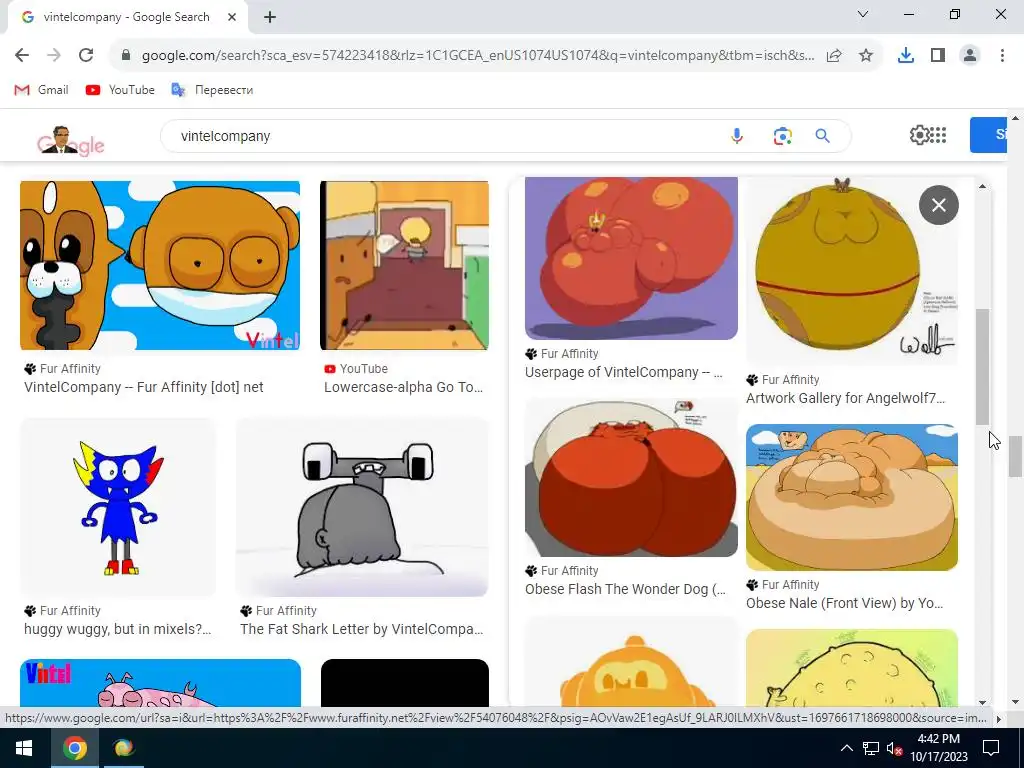Go back to the previous page

click(22, 55)
